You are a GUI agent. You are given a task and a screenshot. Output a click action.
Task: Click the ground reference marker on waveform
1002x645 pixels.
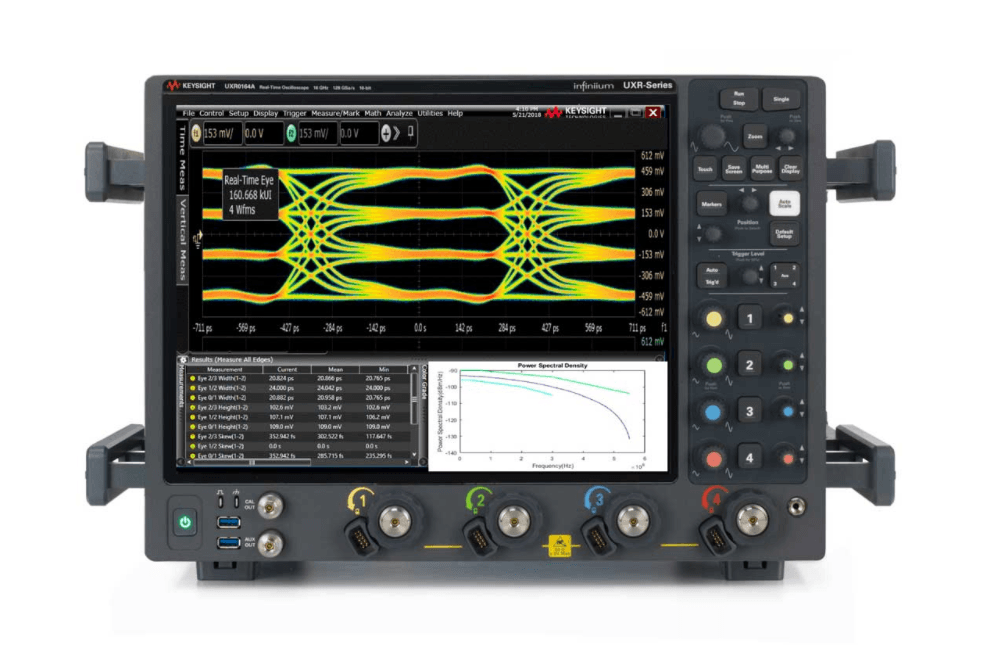(x=197, y=238)
